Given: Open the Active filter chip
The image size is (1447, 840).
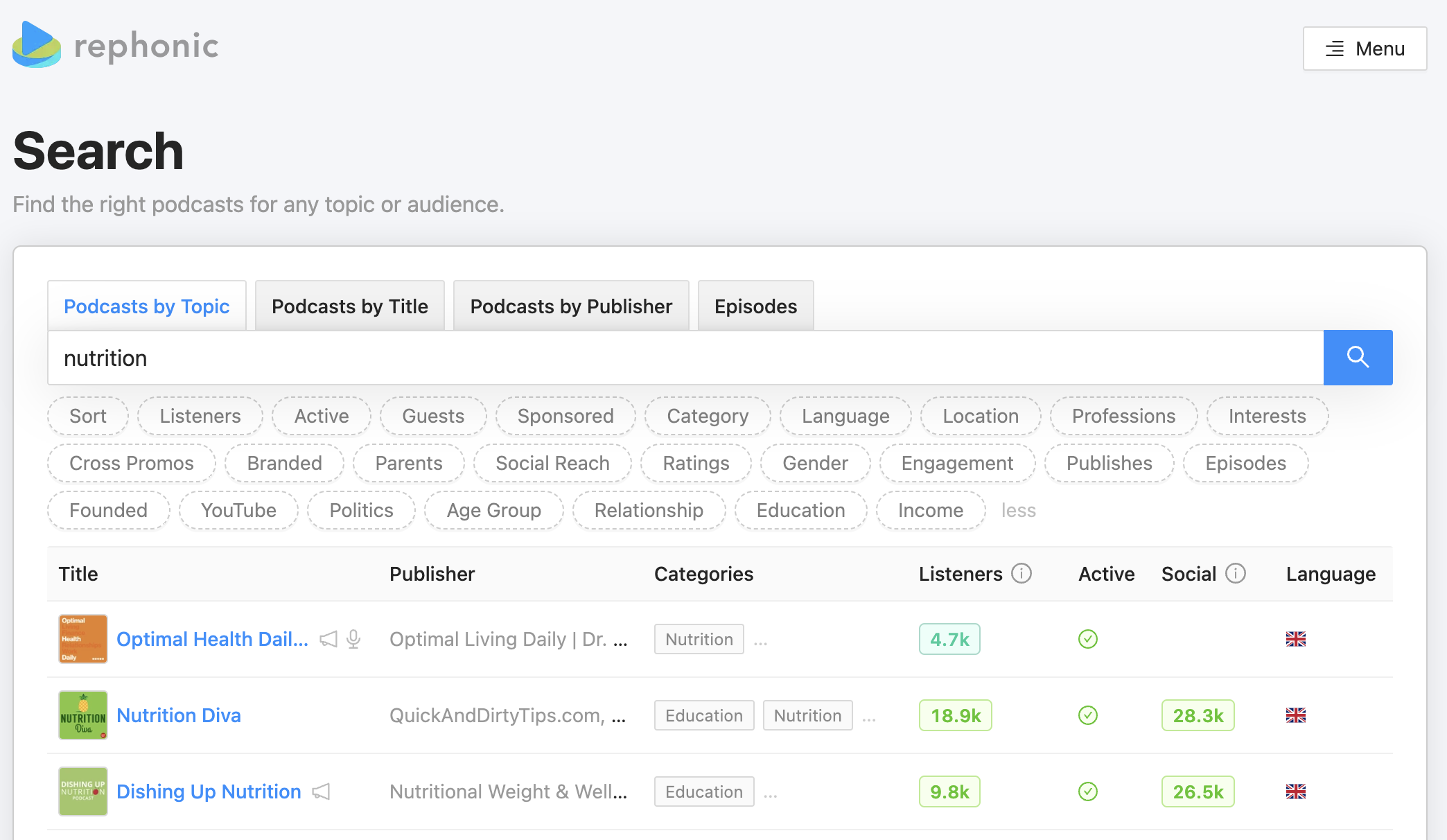Looking at the screenshot, I should pyautogui.click(x=322, y=416).
